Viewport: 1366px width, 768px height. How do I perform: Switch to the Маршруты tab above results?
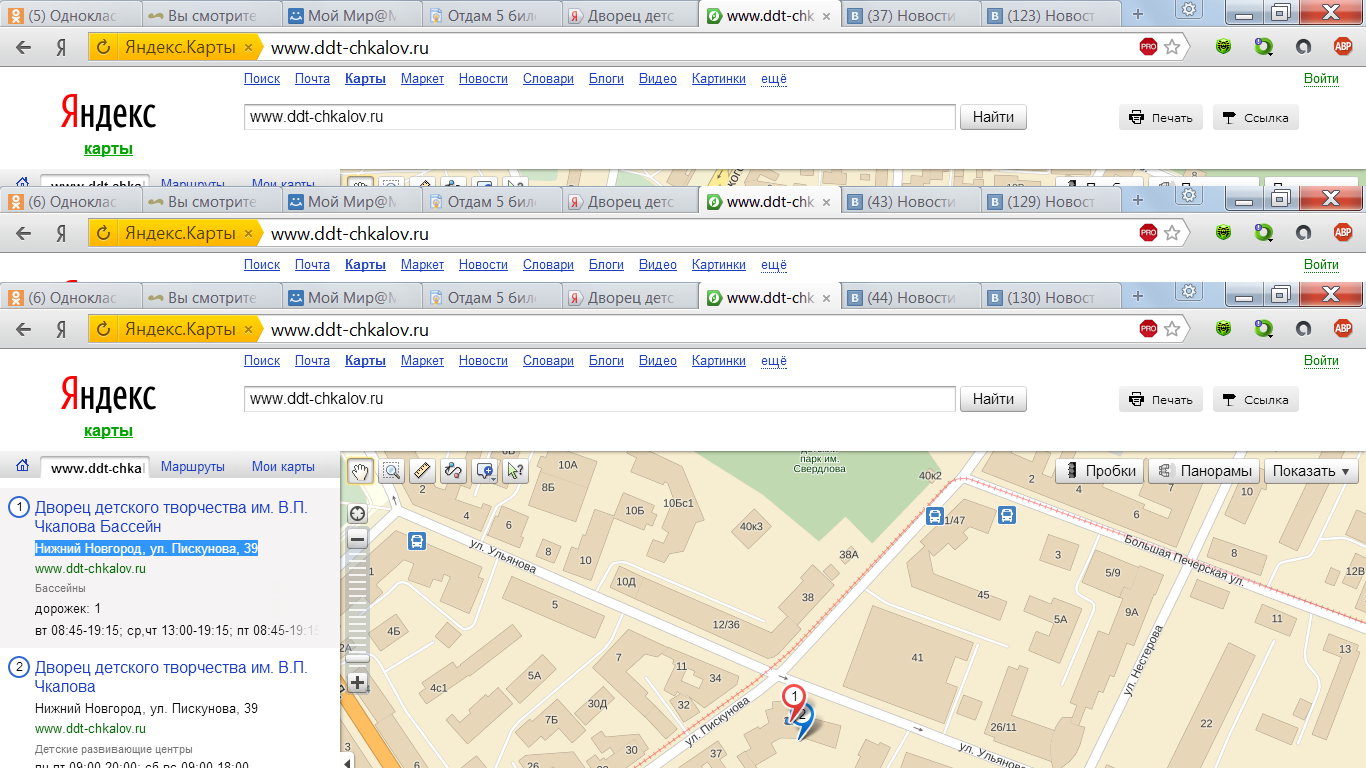click(192, 466)
